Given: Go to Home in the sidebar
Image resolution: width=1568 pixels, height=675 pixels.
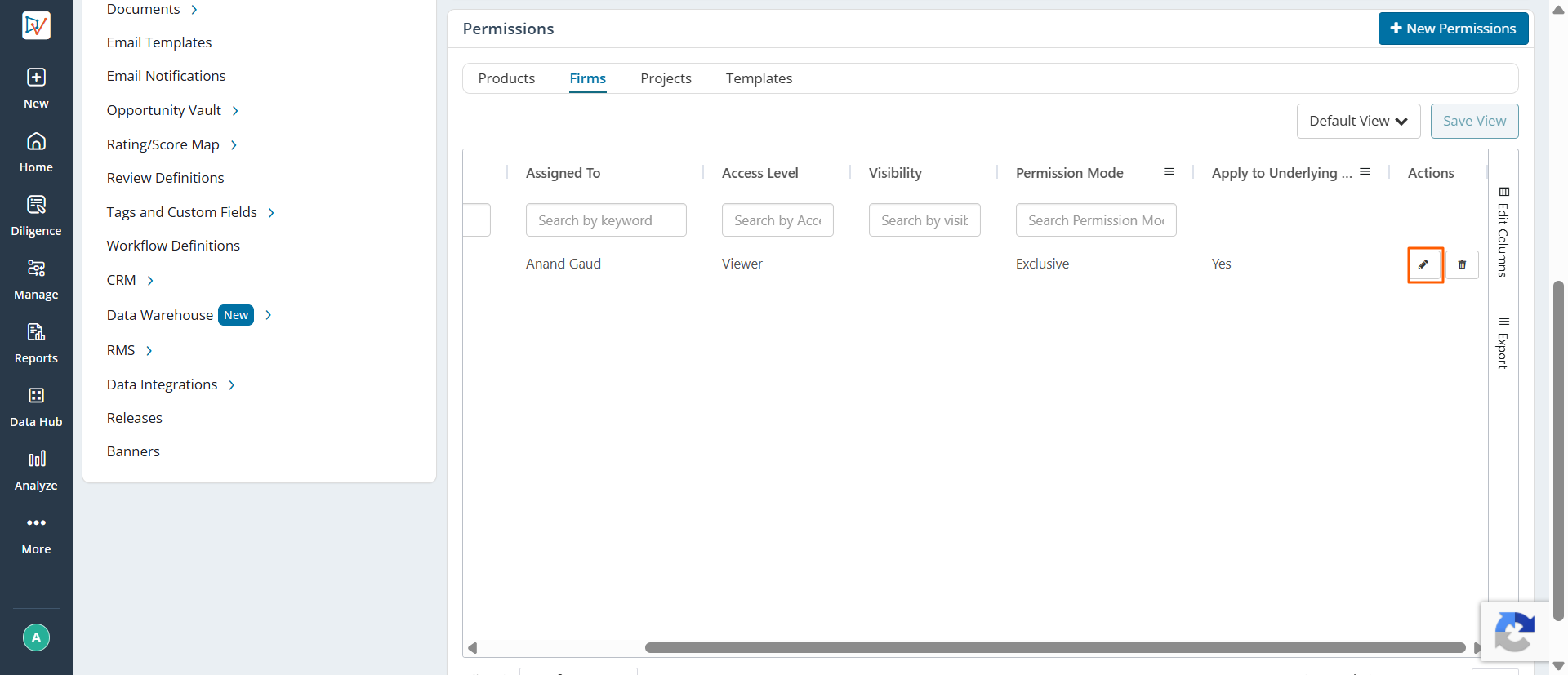Looking at the screenshot, I should (x=36, y=141).
